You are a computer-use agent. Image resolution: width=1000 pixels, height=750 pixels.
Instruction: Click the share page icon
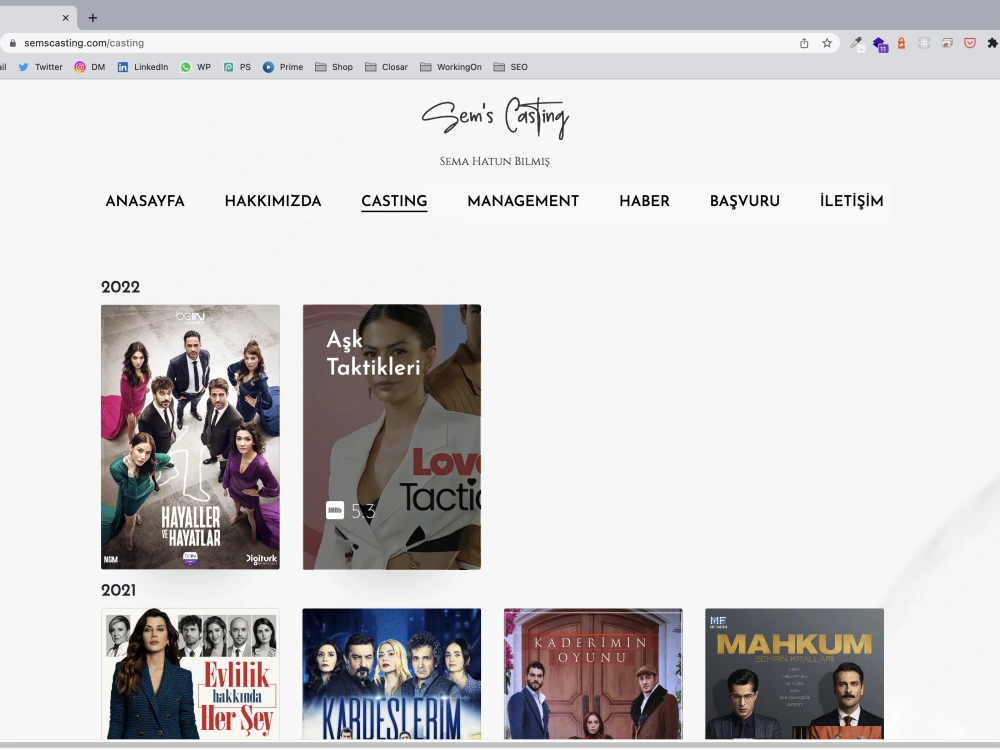point(804,43)
